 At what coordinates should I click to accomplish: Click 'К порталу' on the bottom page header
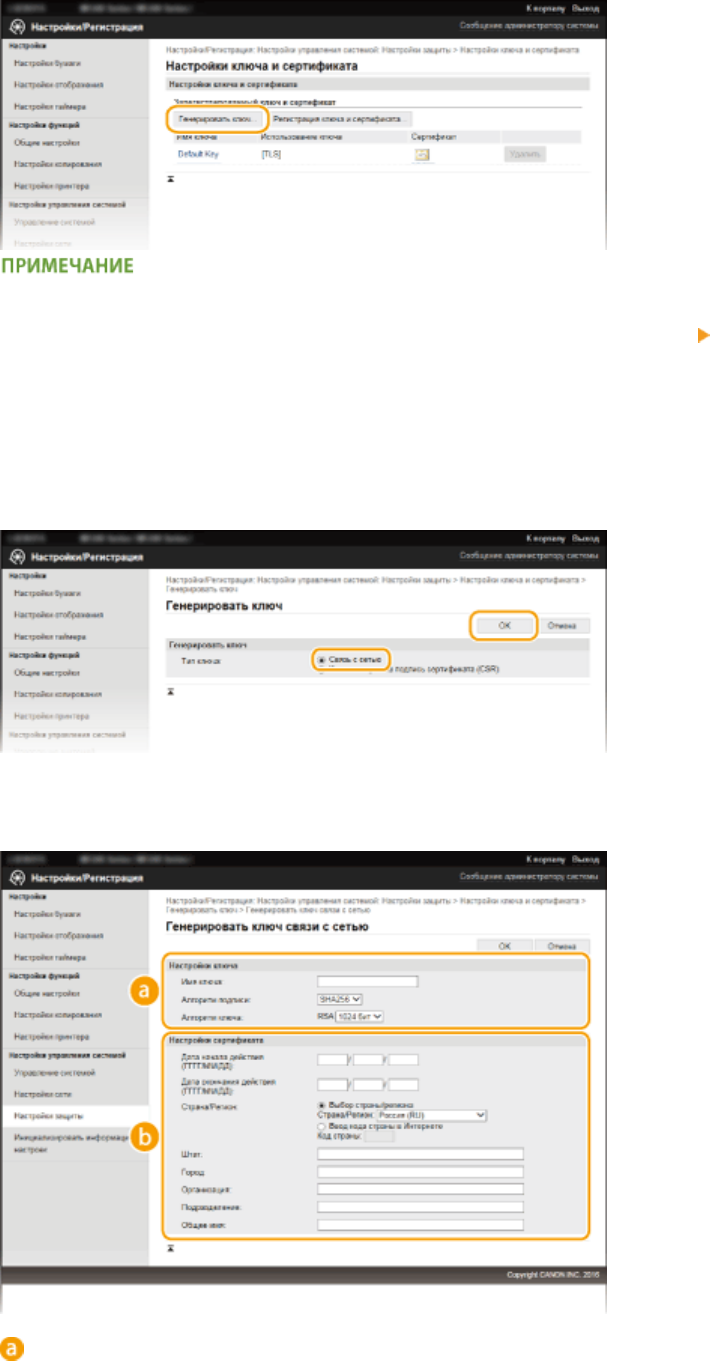pos(545,858)
